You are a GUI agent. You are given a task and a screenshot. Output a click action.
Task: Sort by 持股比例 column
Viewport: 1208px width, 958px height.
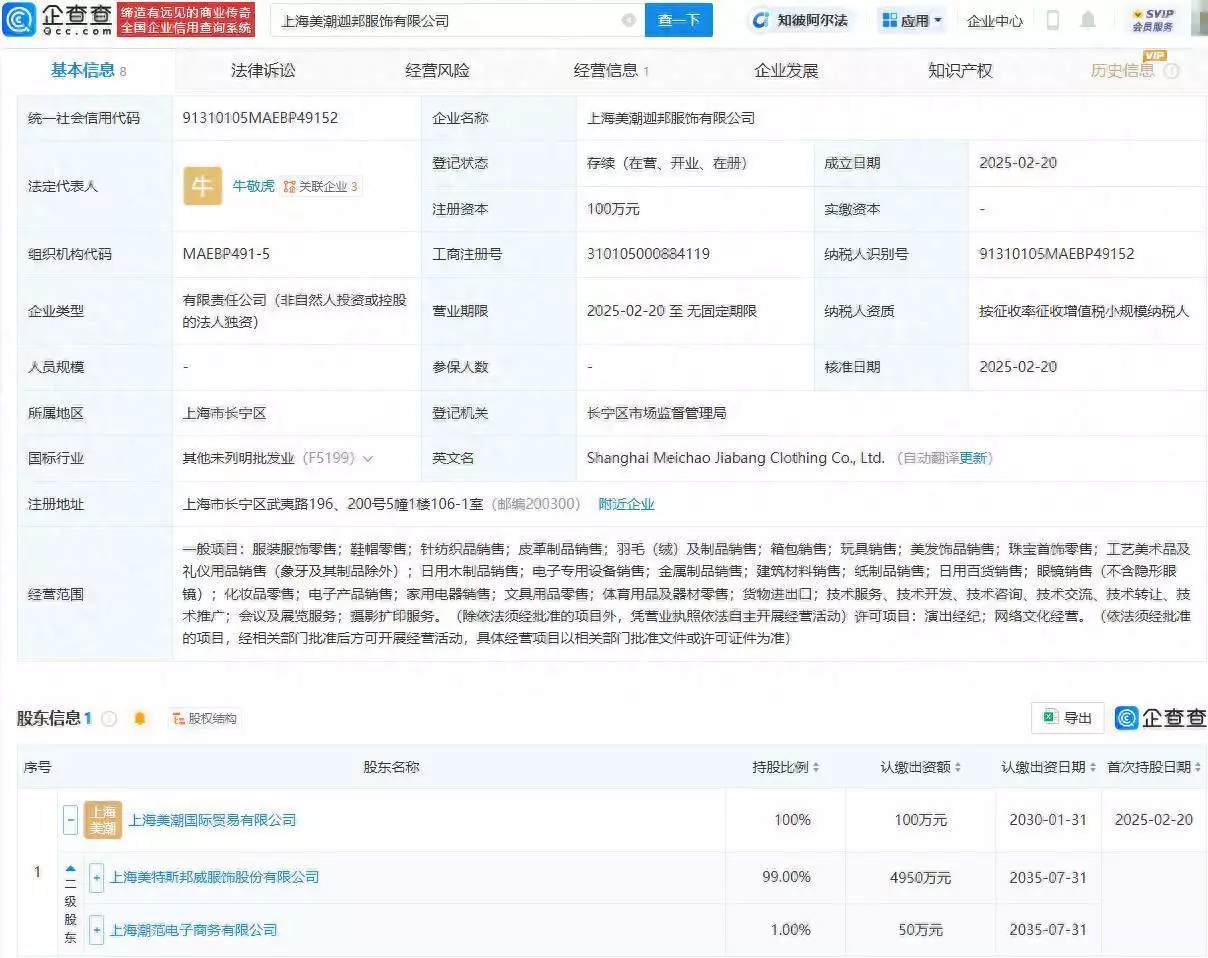(786, 767)
